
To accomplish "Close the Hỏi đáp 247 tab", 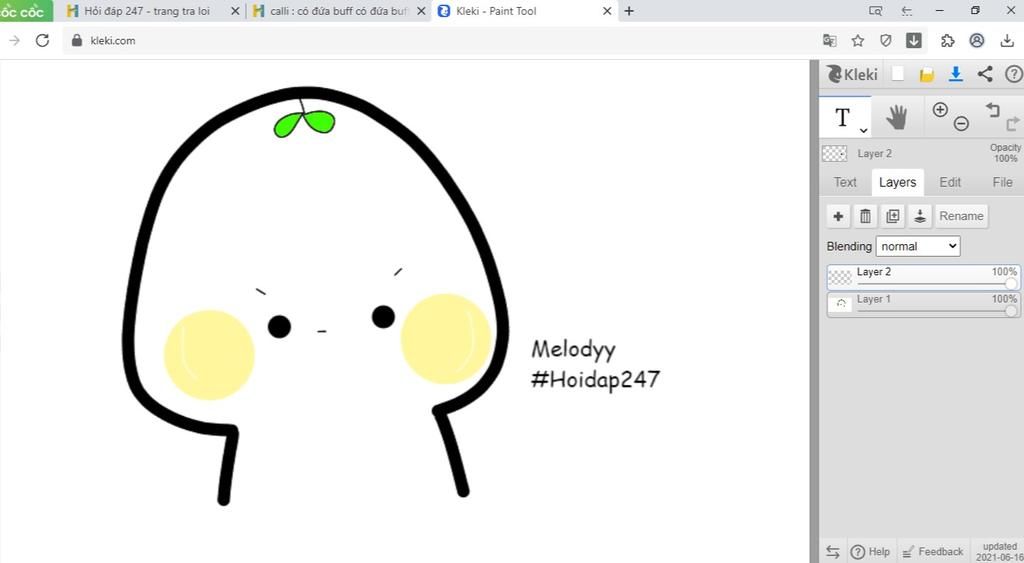I will [235, 11].
